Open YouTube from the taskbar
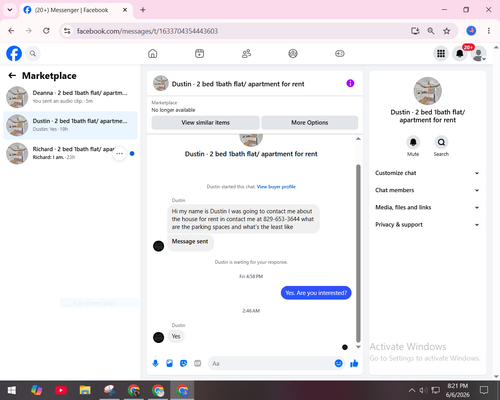Image resolution: width=500 pixels, height=400 pixels. pos(61,390)
